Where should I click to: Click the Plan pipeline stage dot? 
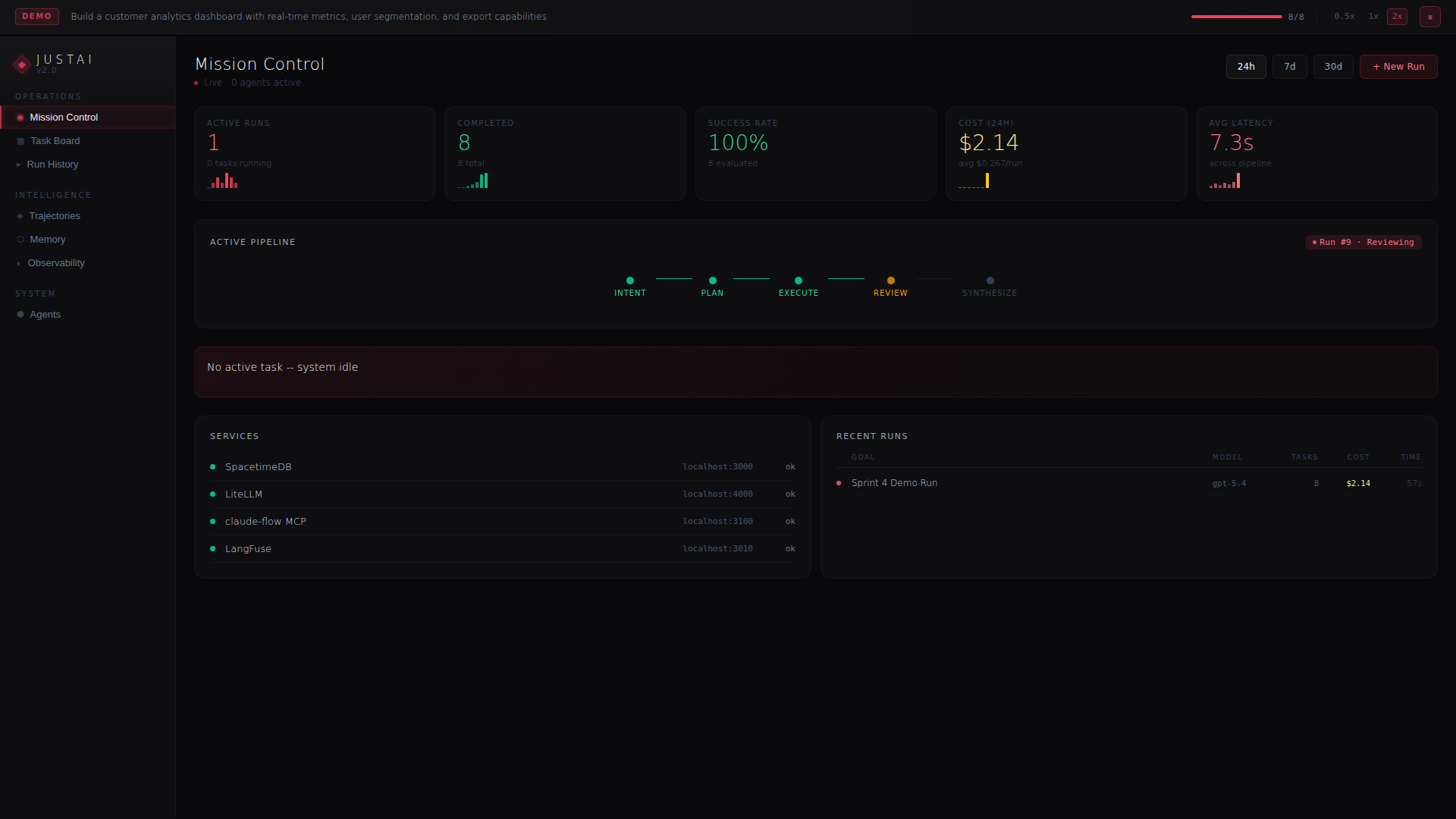click(x=713, y=281)
